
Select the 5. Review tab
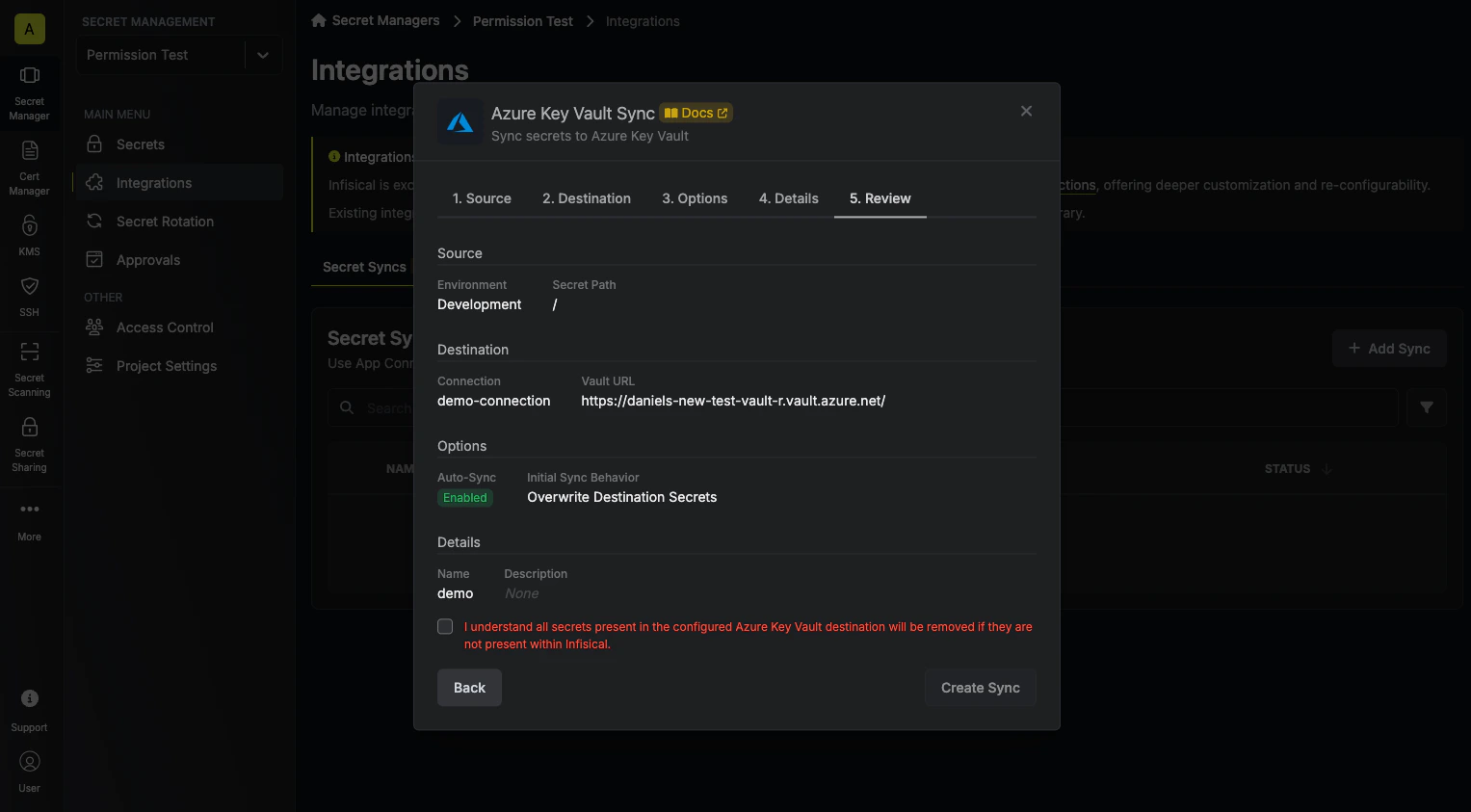(880, 198)
